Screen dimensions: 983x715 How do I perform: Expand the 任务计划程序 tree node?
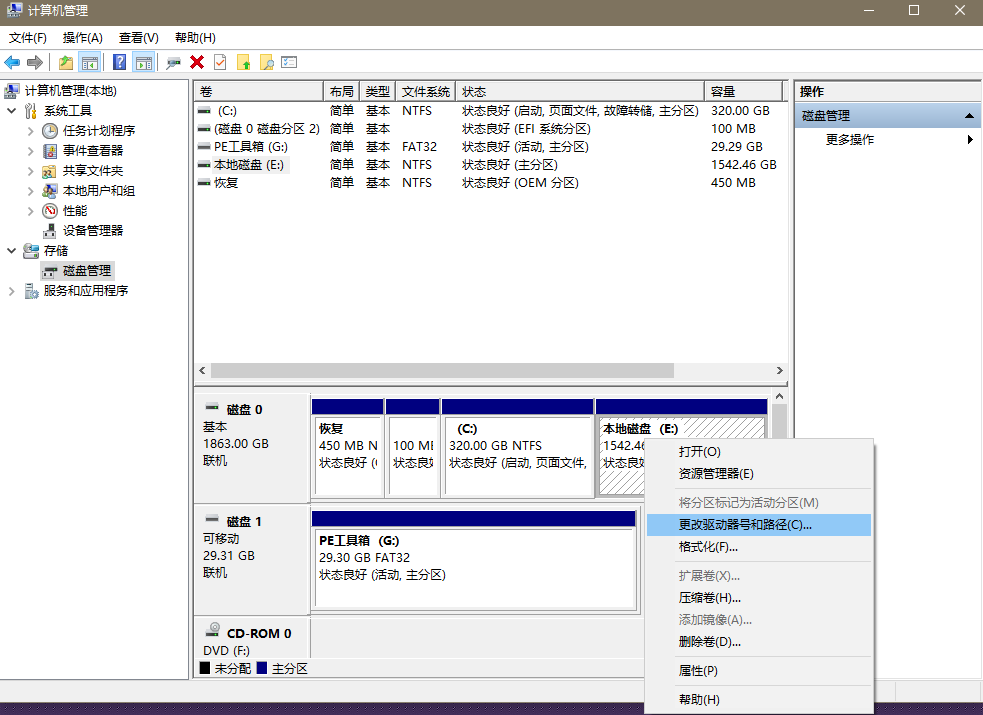[x=31, y=131]
